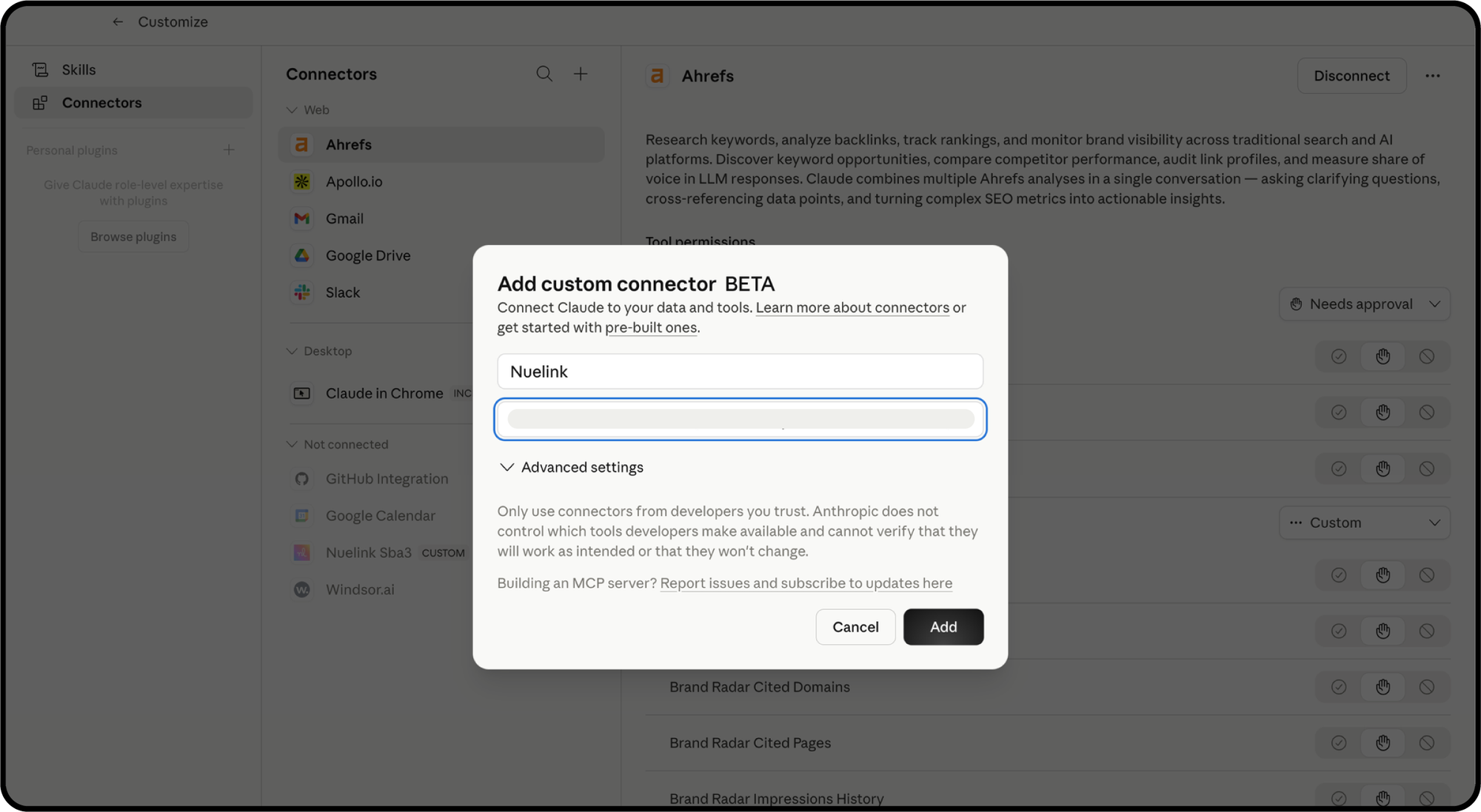Click the GitHub Integration icon

point(301,479)
